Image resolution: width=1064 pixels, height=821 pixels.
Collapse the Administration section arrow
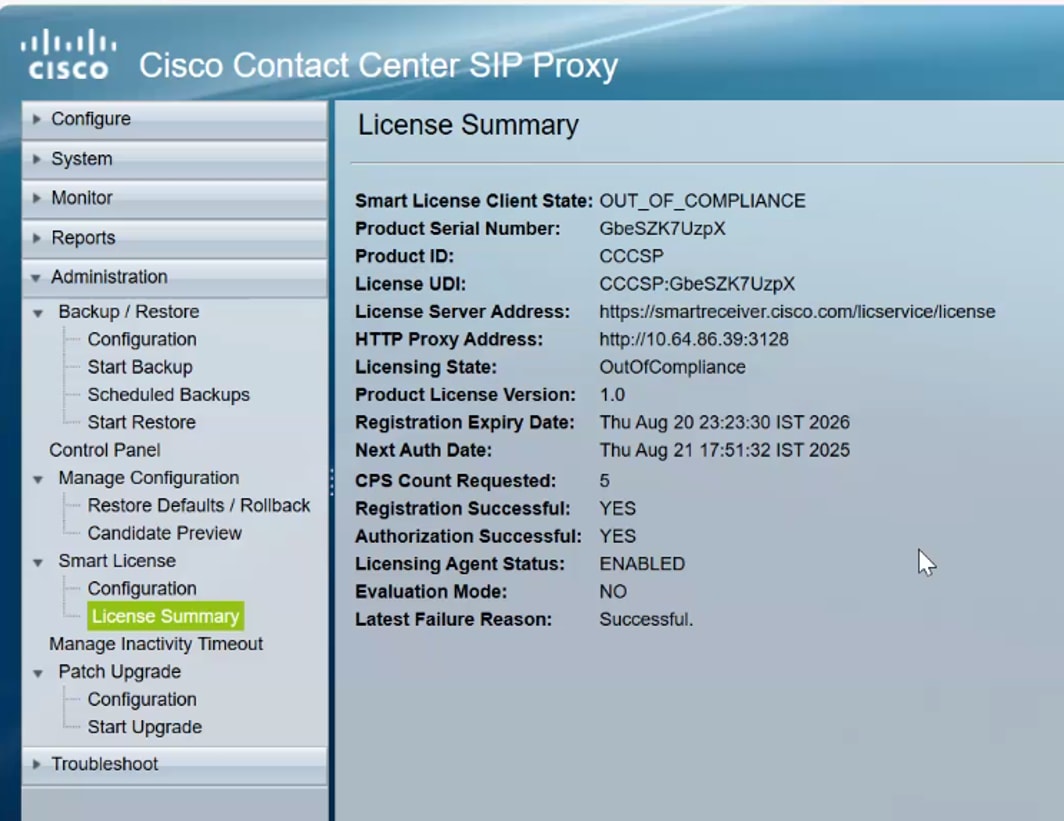pos(36,278)
